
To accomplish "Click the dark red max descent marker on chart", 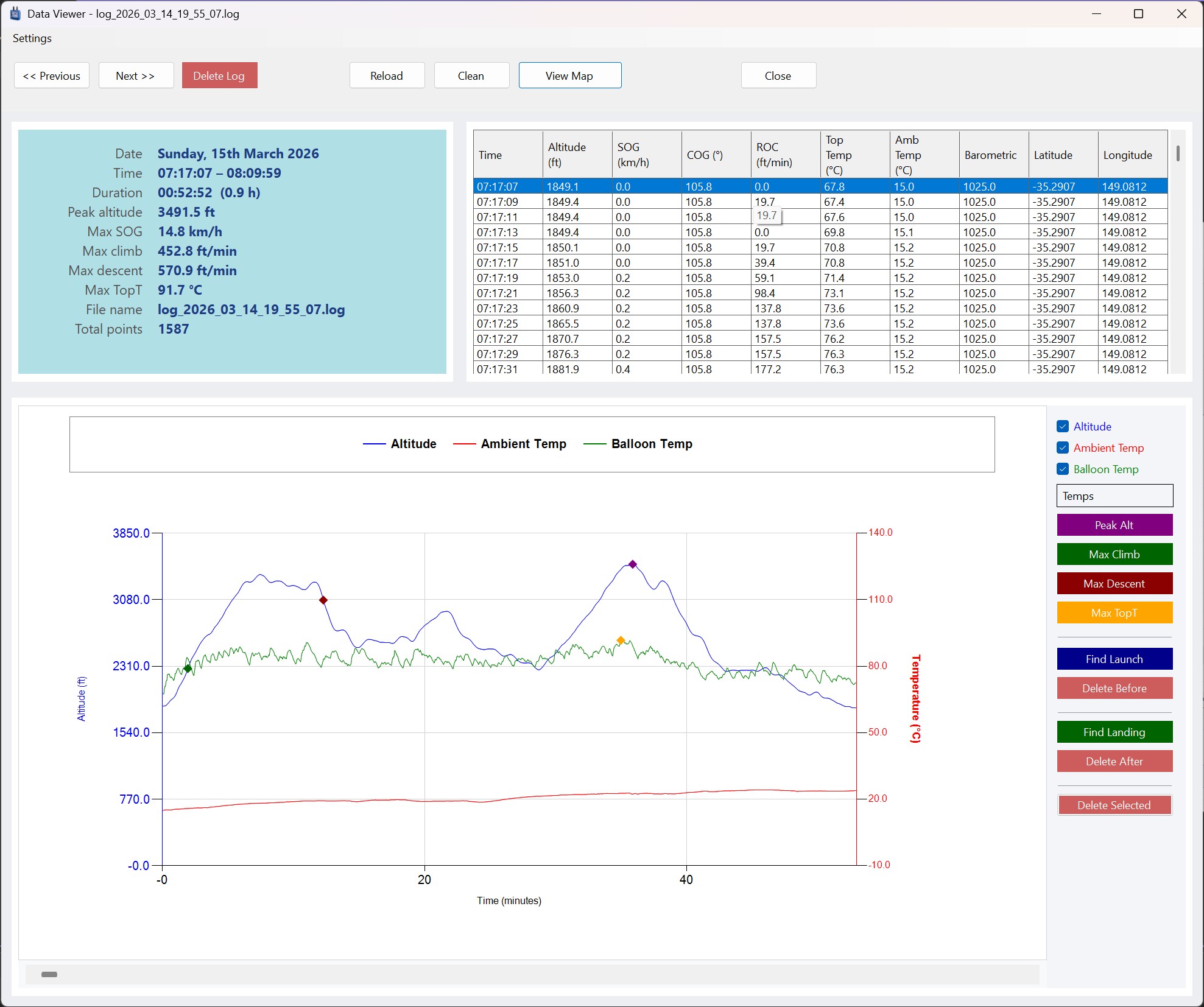I will pyautogui.click(x=323, y=600).
